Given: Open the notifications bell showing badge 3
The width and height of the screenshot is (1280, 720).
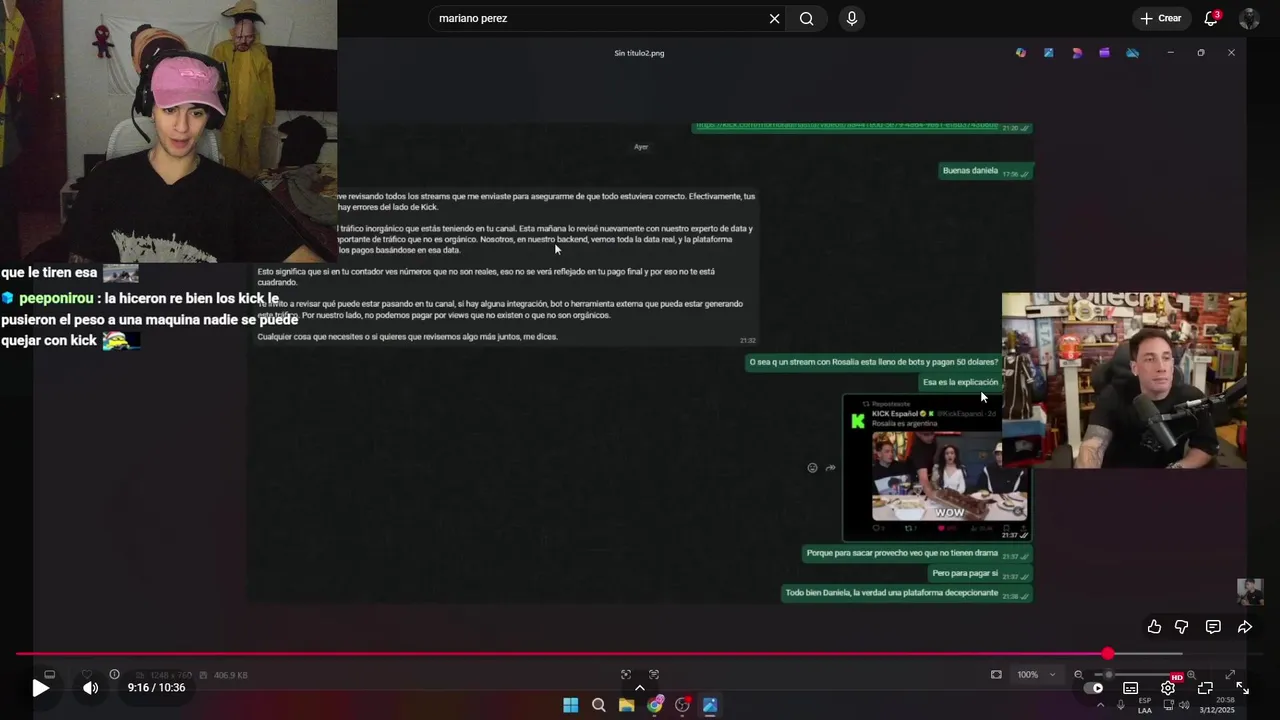Looking at the screenshot, I should [x=1211, y=18].
